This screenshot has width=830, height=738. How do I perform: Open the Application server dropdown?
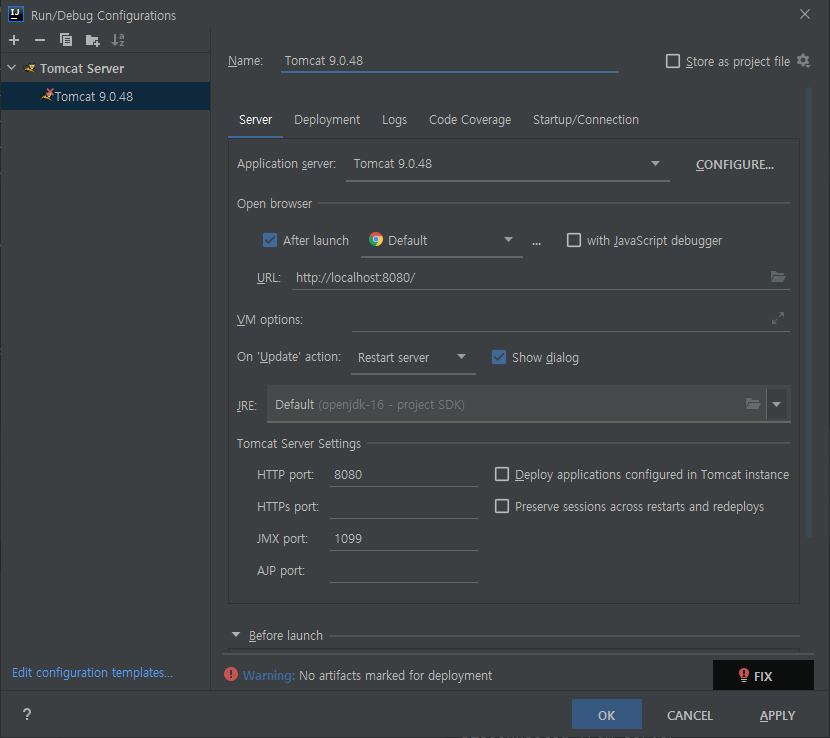pos(508,164)
